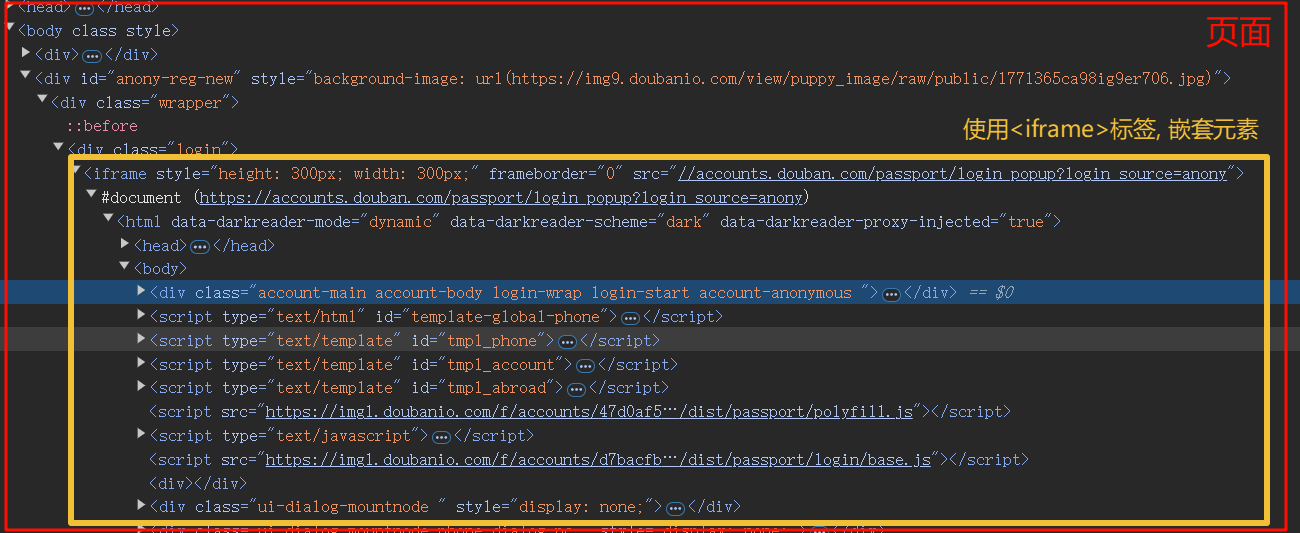This screenshot has width=1300, height=533.
Task: Collapse the html data-darkreader-mode node
Action: [x=108, y=220]
